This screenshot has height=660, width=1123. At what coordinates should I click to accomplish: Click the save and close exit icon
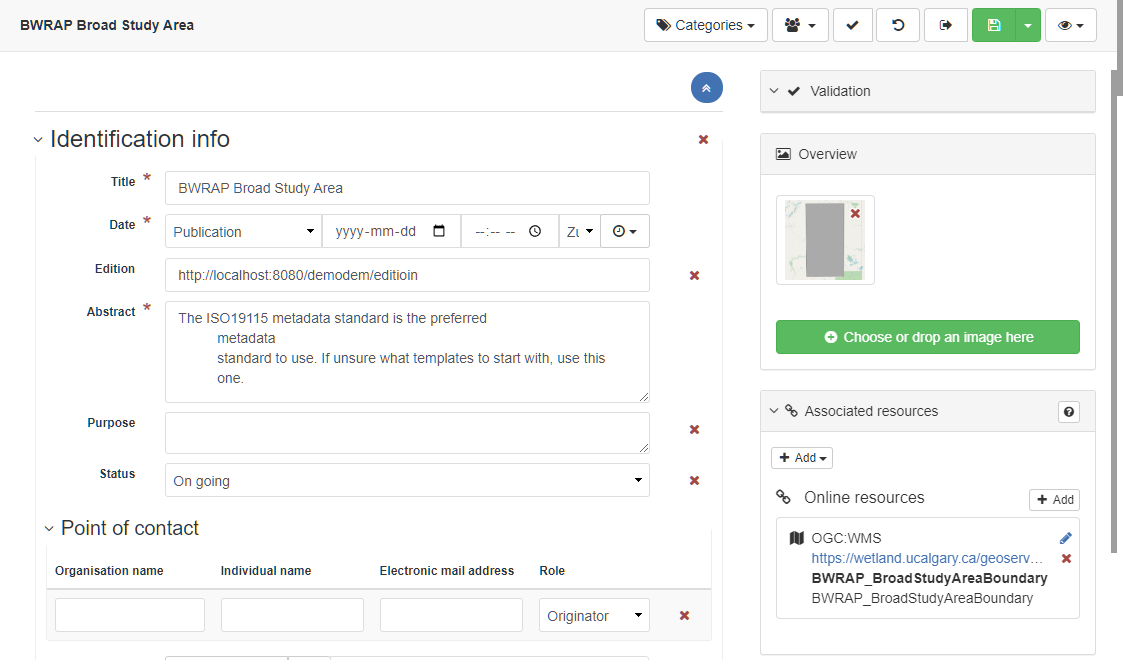click(945, 25)
